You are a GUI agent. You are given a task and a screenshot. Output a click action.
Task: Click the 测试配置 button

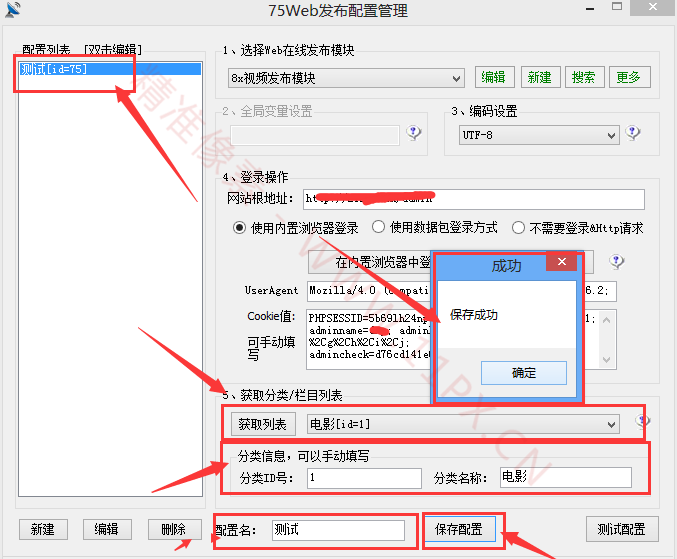[620, 529]
